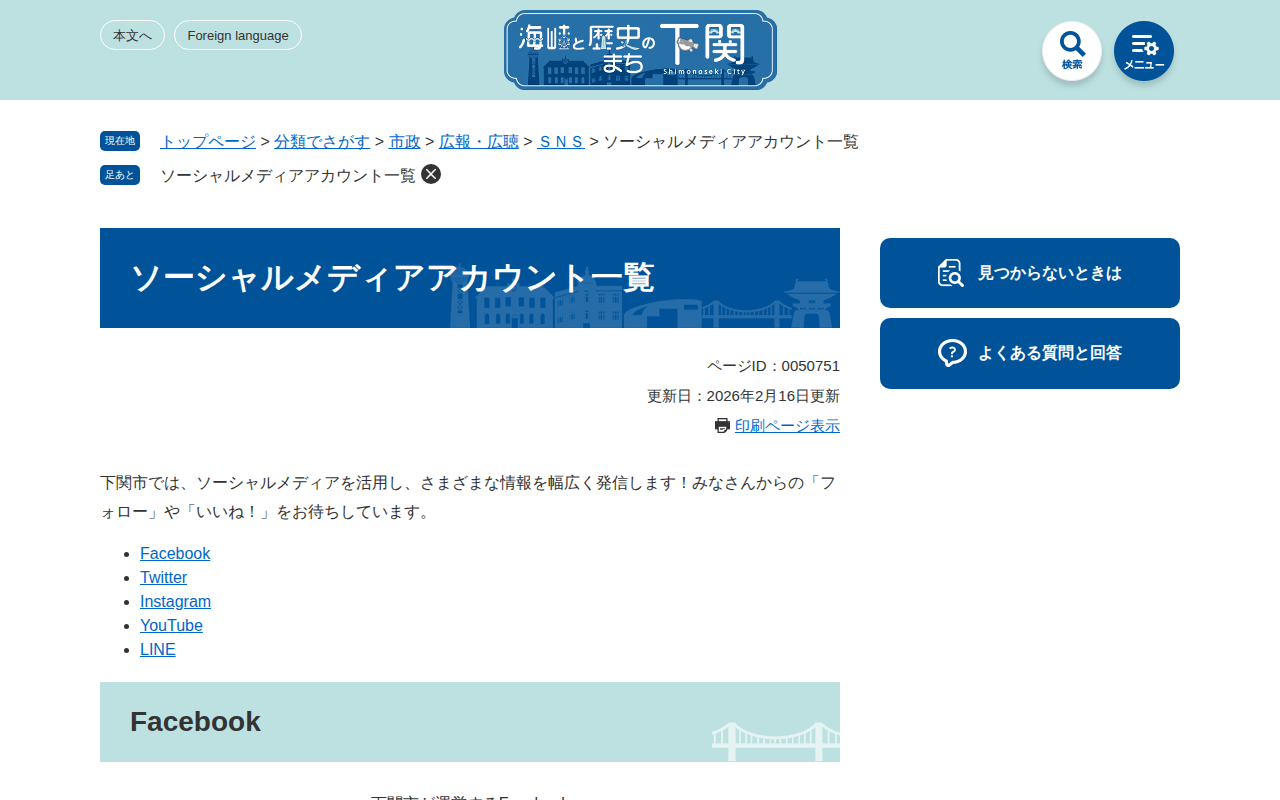The image size is (1280, 800).
Task: Click ソーシャルメディアアカウント一覧 text in the 足あと row
Action: [x=288, y=175]
